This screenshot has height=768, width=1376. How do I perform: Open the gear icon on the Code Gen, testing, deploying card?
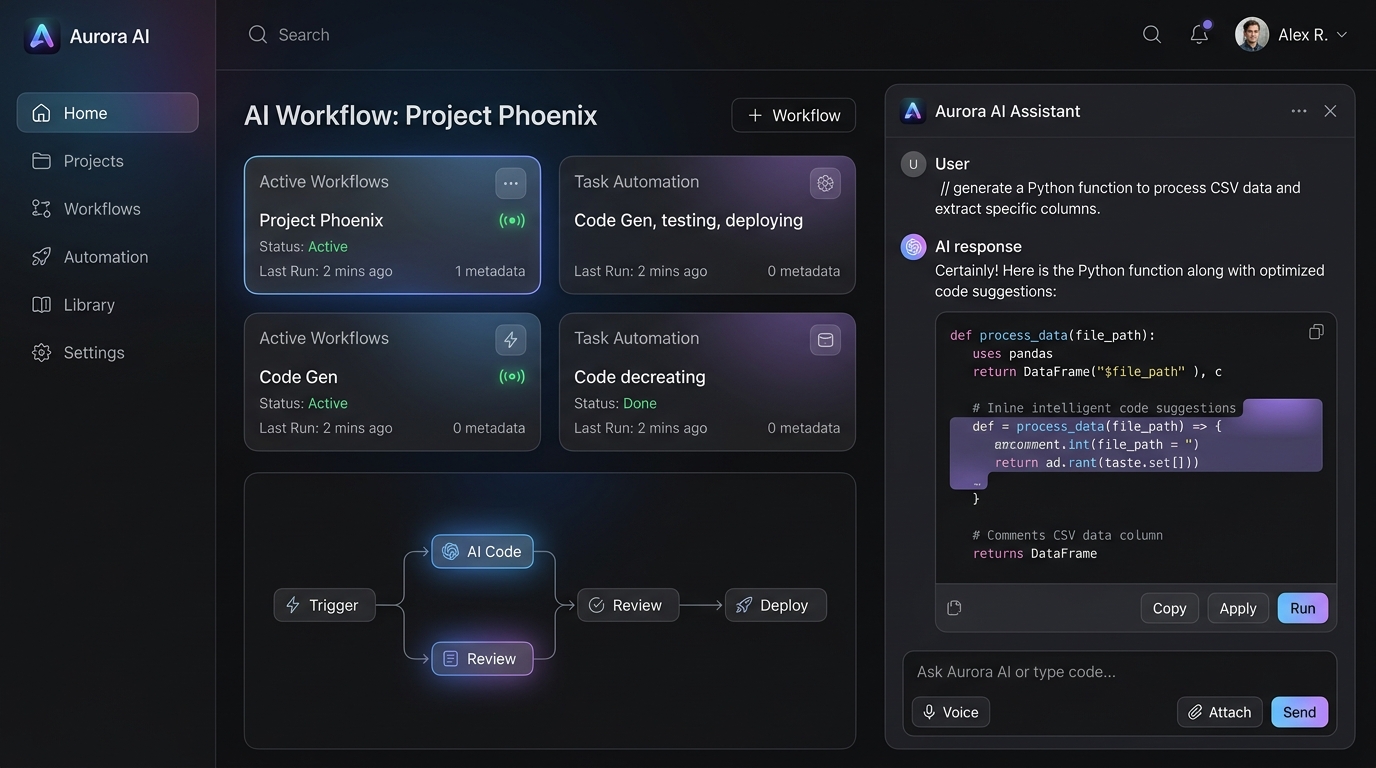(x=825, y=183)
